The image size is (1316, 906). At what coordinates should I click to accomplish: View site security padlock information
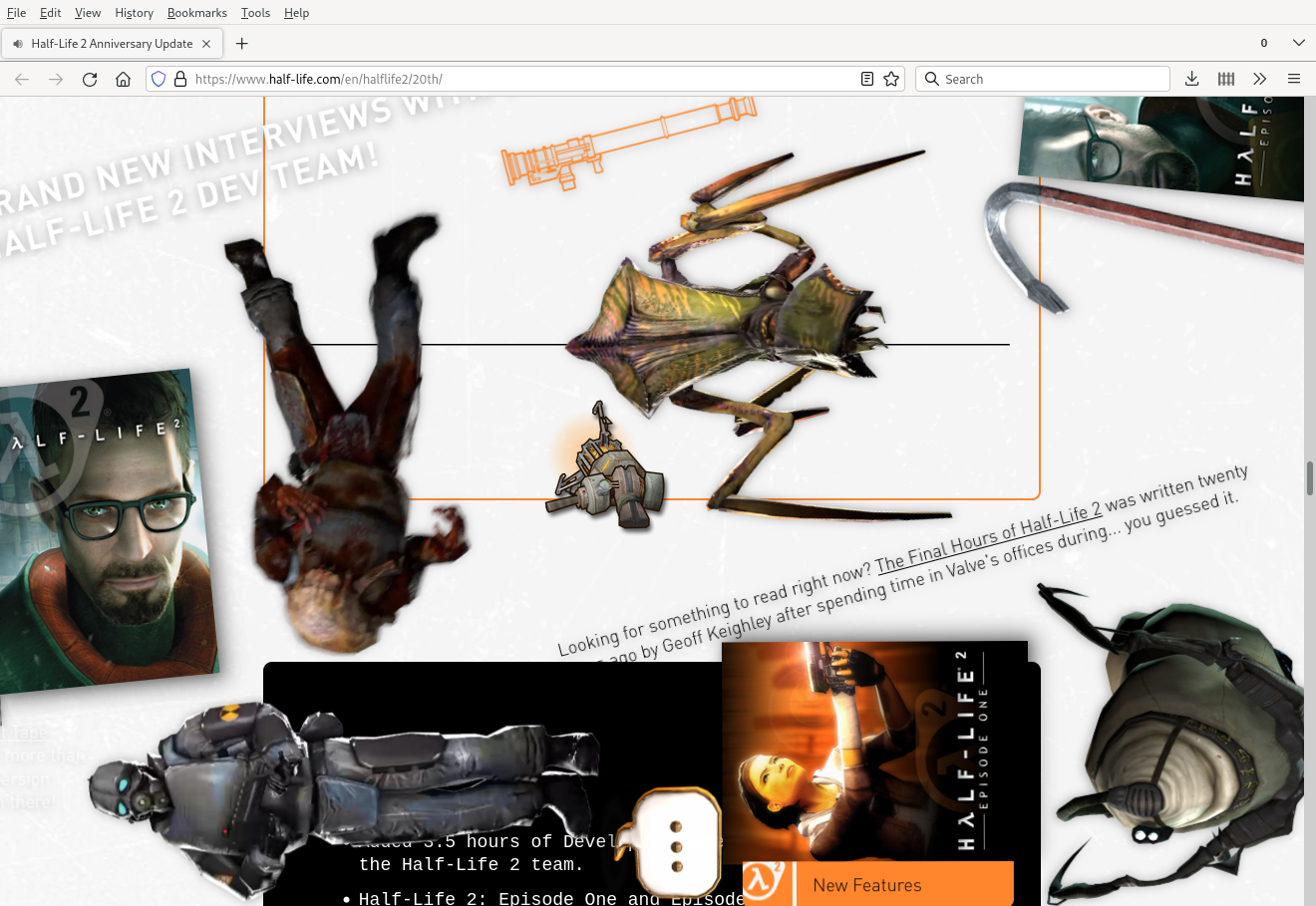coord(180,79)
